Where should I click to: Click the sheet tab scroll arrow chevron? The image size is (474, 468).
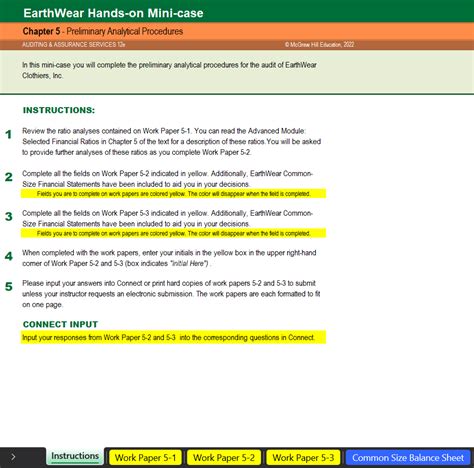coord(13,457)
